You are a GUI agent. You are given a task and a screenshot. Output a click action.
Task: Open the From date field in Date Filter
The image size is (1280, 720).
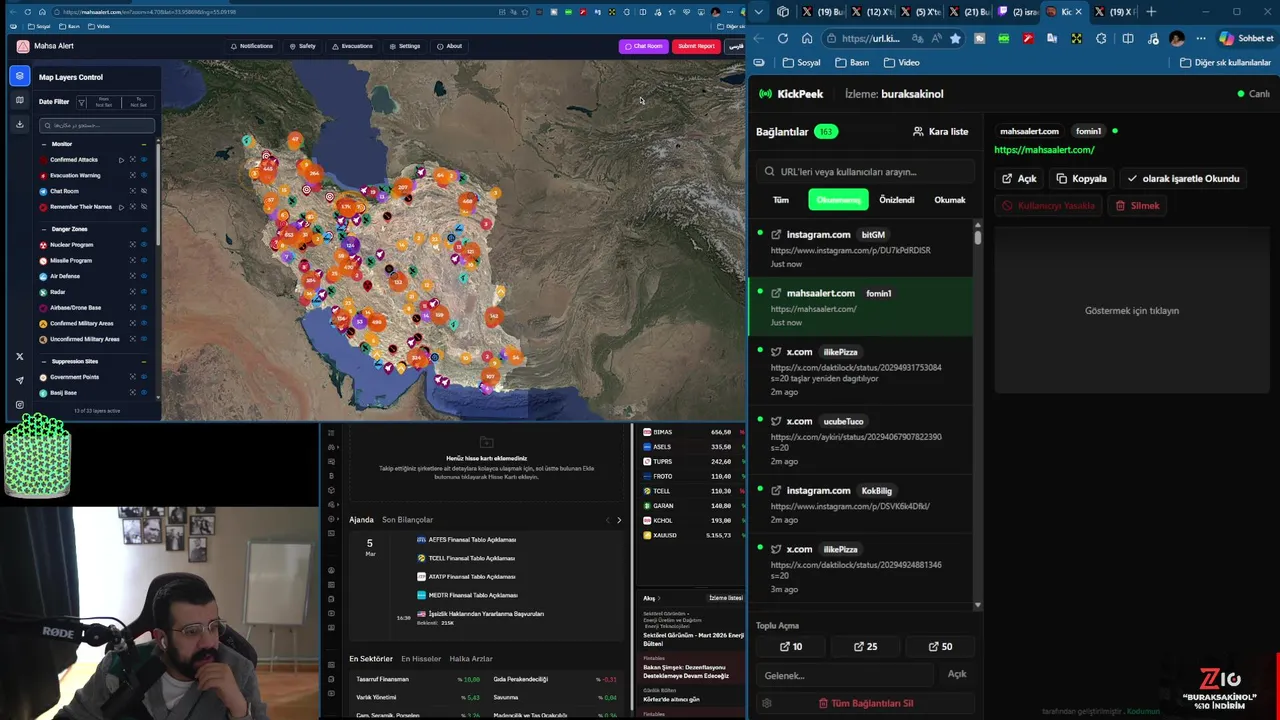coord(104,102)
